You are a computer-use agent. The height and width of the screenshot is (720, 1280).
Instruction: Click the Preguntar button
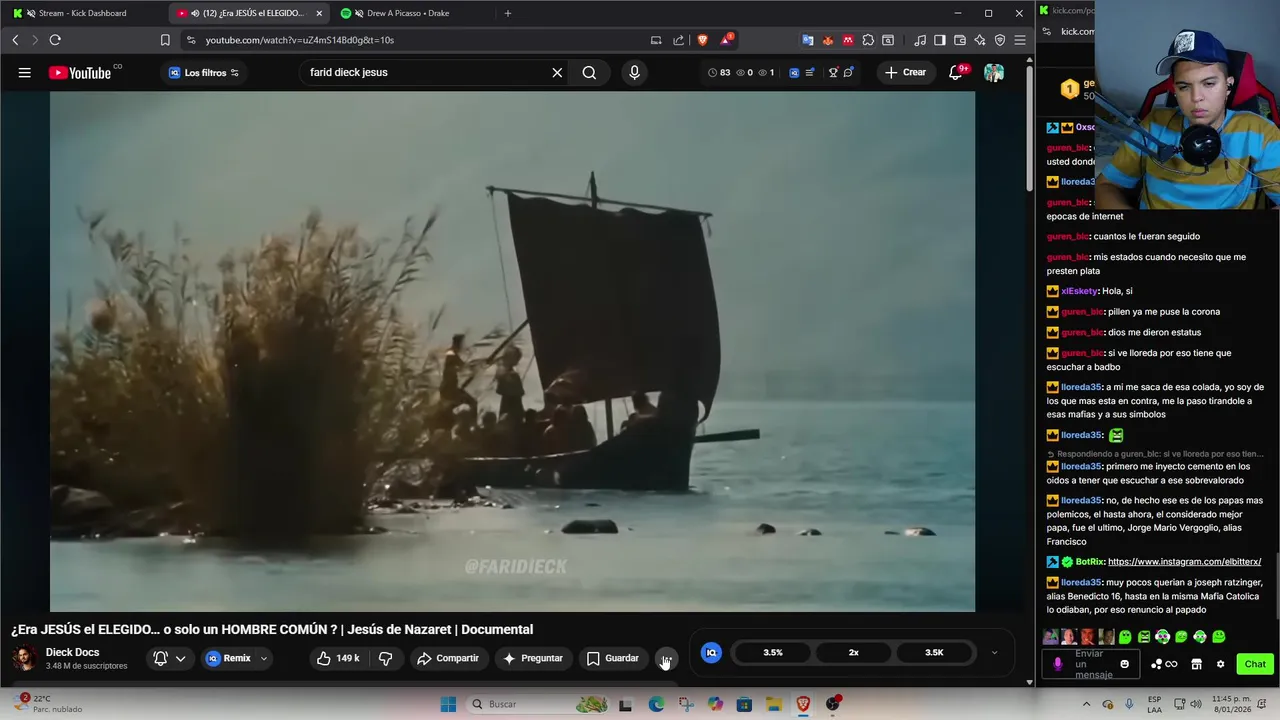point(533,658)
